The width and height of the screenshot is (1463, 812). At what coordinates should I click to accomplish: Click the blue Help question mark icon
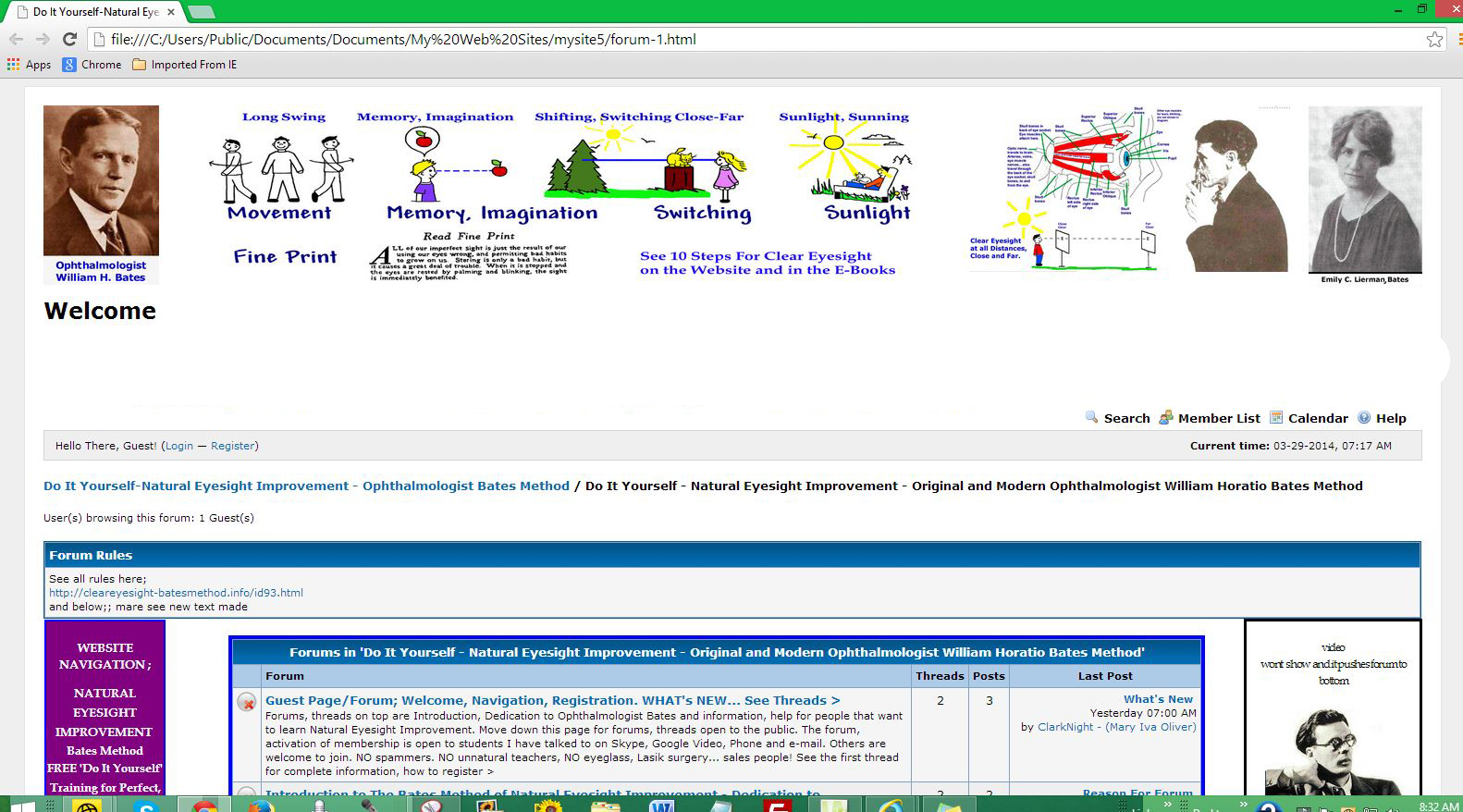(1364, 417)
